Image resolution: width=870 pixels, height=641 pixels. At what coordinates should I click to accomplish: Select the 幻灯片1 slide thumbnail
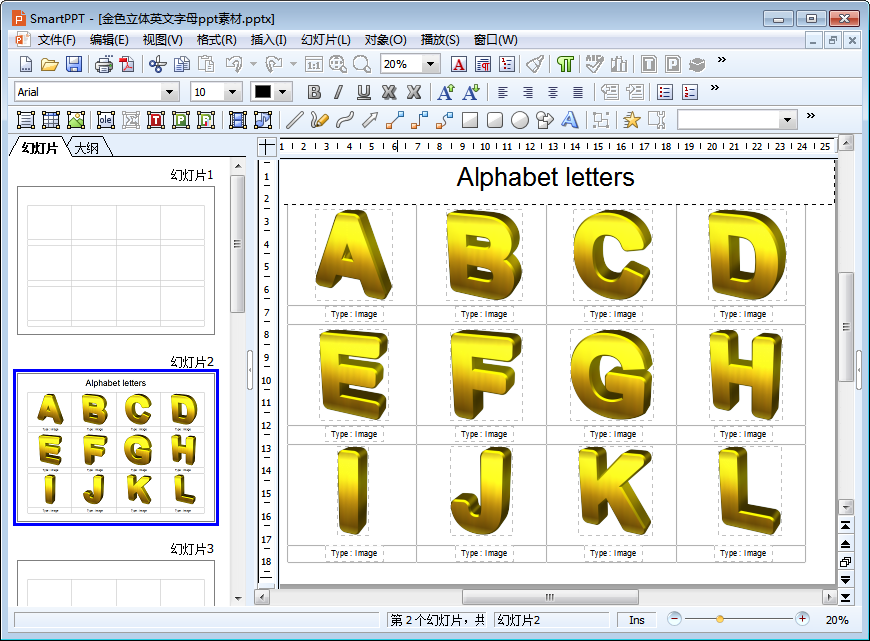pos(116,260)
